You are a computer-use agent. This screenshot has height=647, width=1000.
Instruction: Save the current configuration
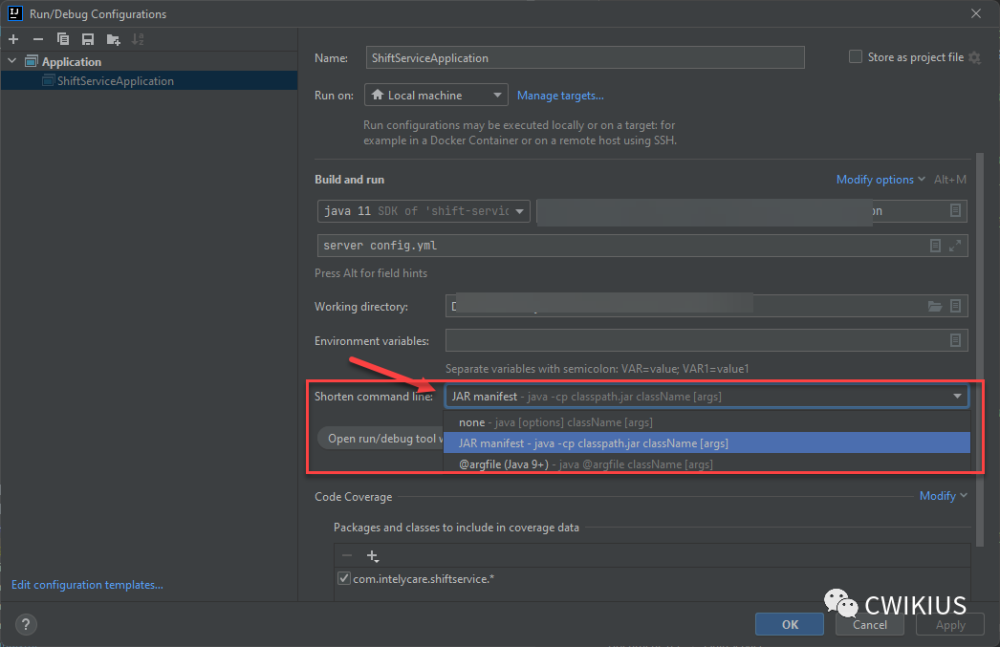click(86, 39)
